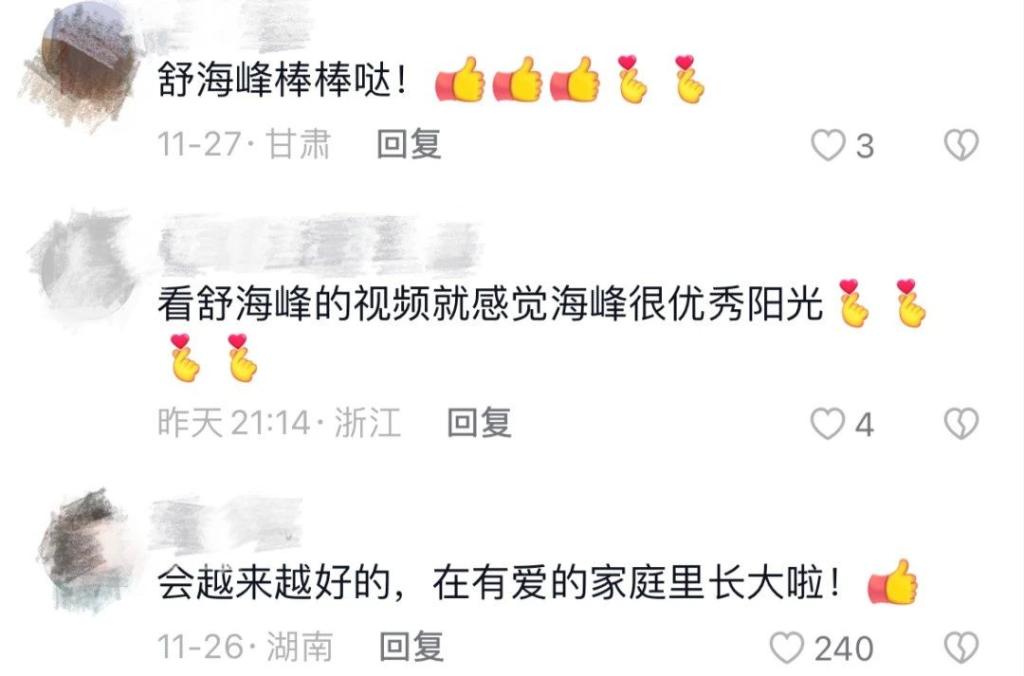Select comment text 看舒海峰的视频就感觉海峰很优秀阳光
Screen dimensions: 1024x676
tap(490, 305)
